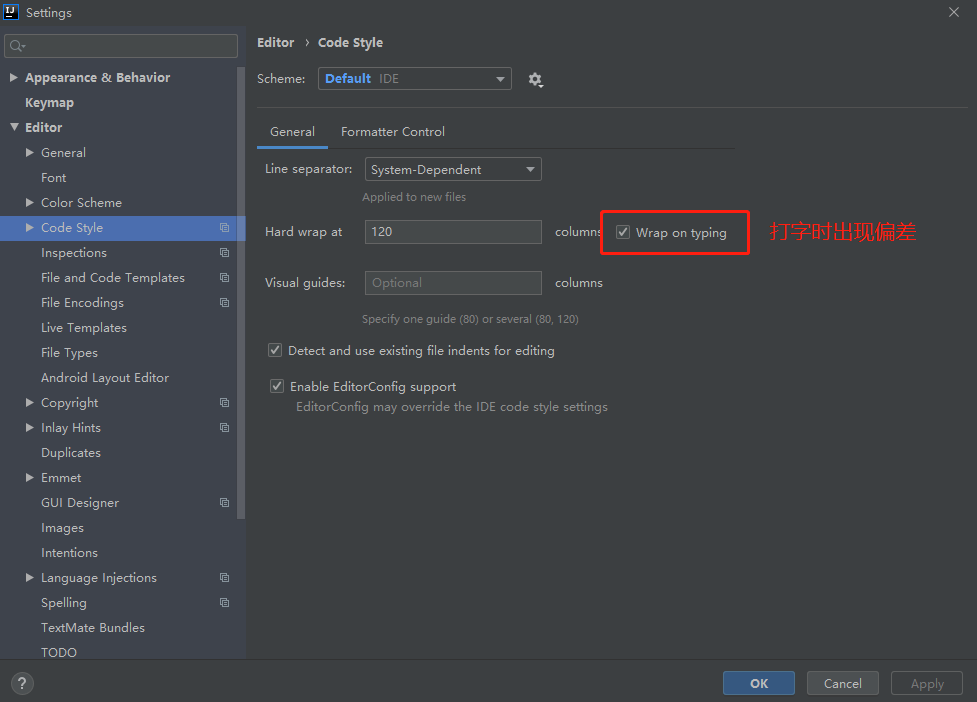Click the Visual guides Optional field
The image size is (977, 702).
[x=453, y=283]
